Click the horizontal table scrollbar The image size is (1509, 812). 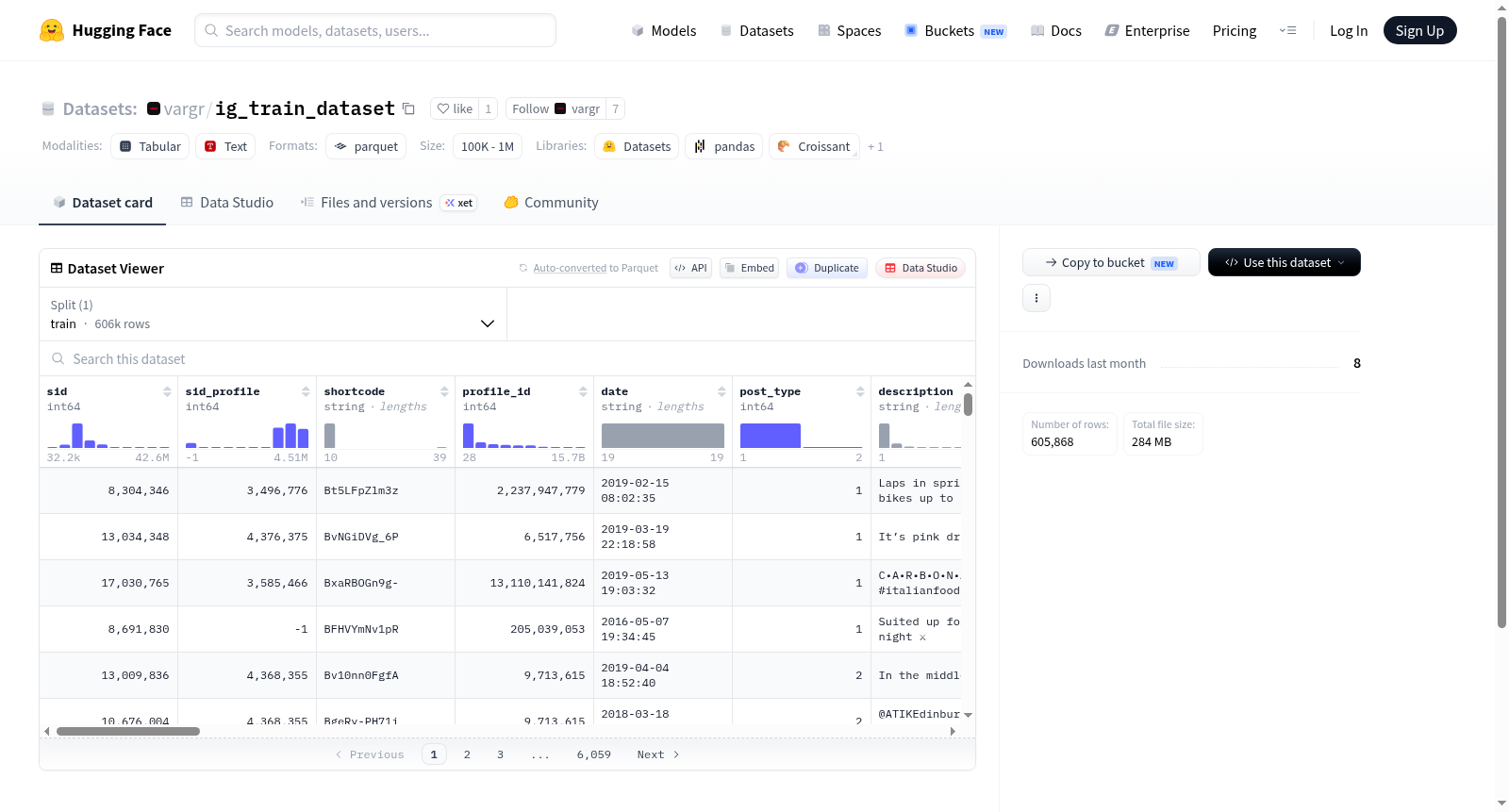(128, 731)
